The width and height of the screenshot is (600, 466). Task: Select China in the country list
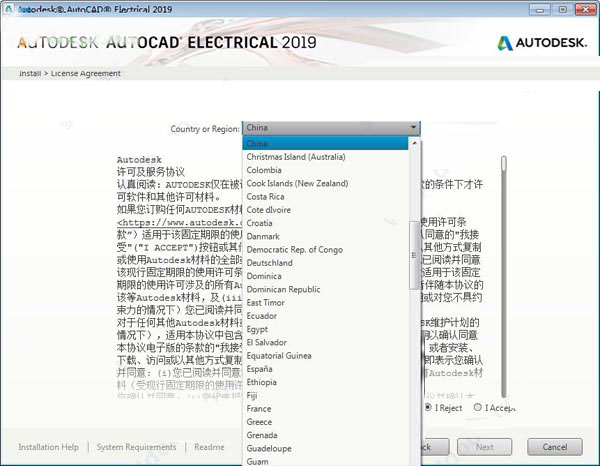[x=326, y=143]
